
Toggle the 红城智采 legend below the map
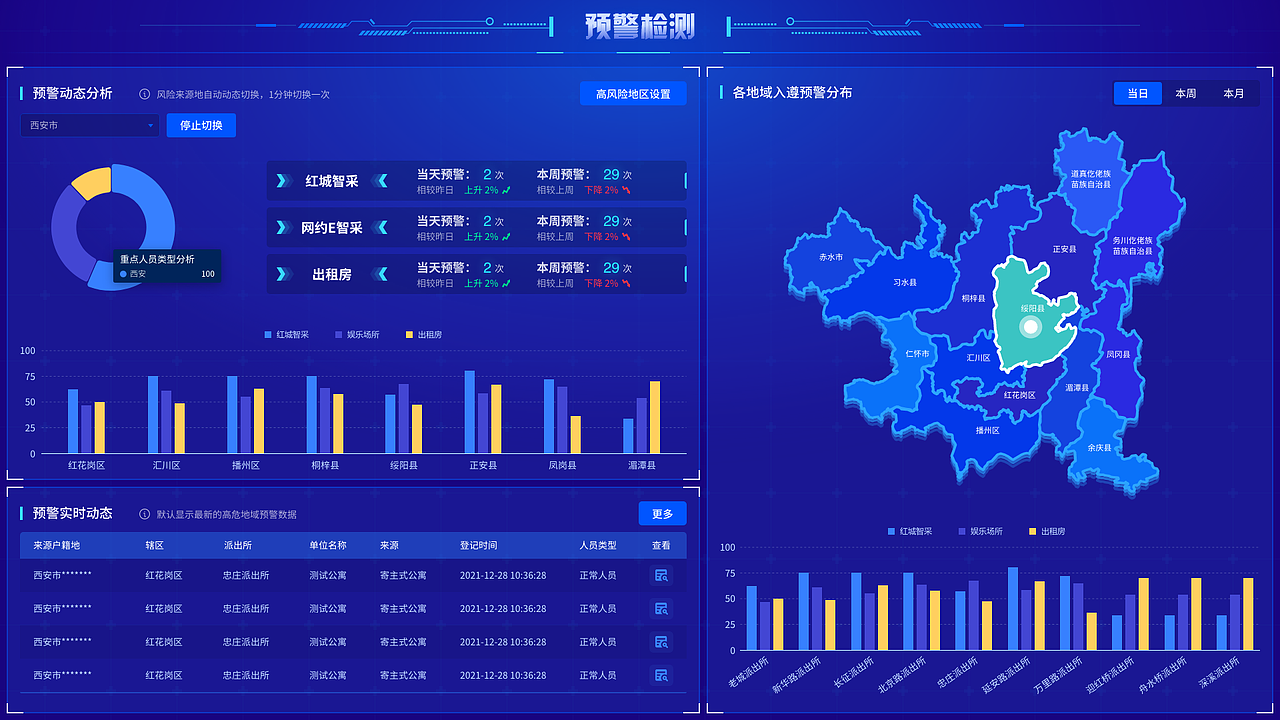pos(906,531)
